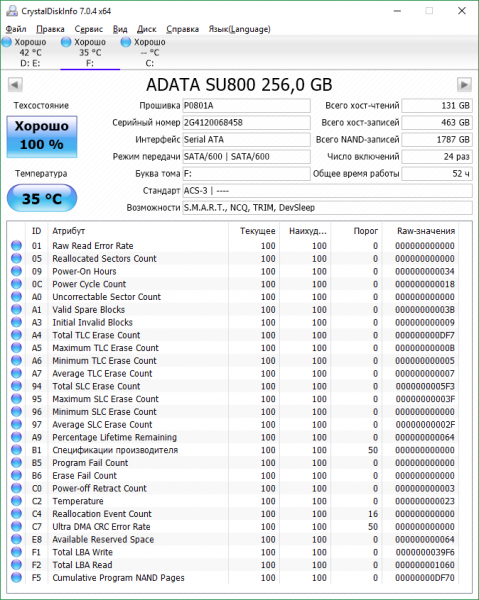Select the Power-off Retract Count row
The height and width of the screenshot is (600, 479).
click(x=233, y=488)
